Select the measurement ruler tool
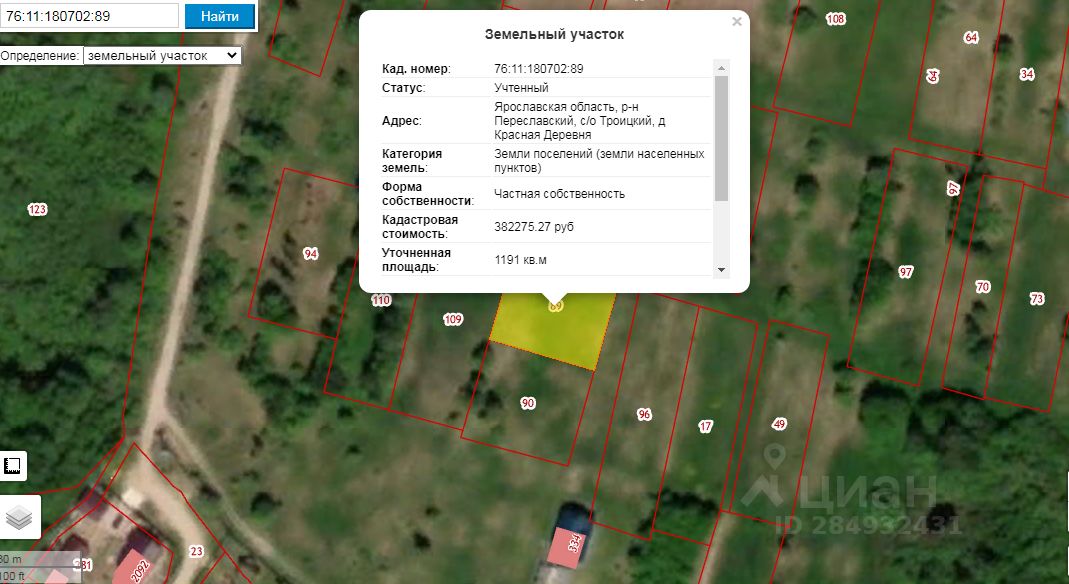The height and width of the screenshot is (584, 1069). coord(13,466)
